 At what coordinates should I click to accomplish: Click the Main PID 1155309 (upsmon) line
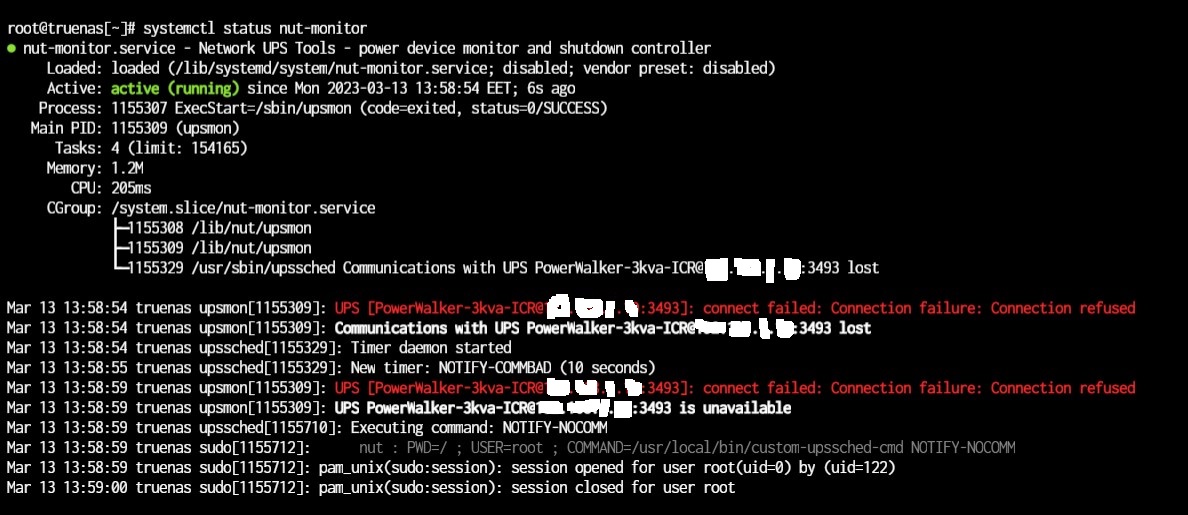[x=135, y=128]
